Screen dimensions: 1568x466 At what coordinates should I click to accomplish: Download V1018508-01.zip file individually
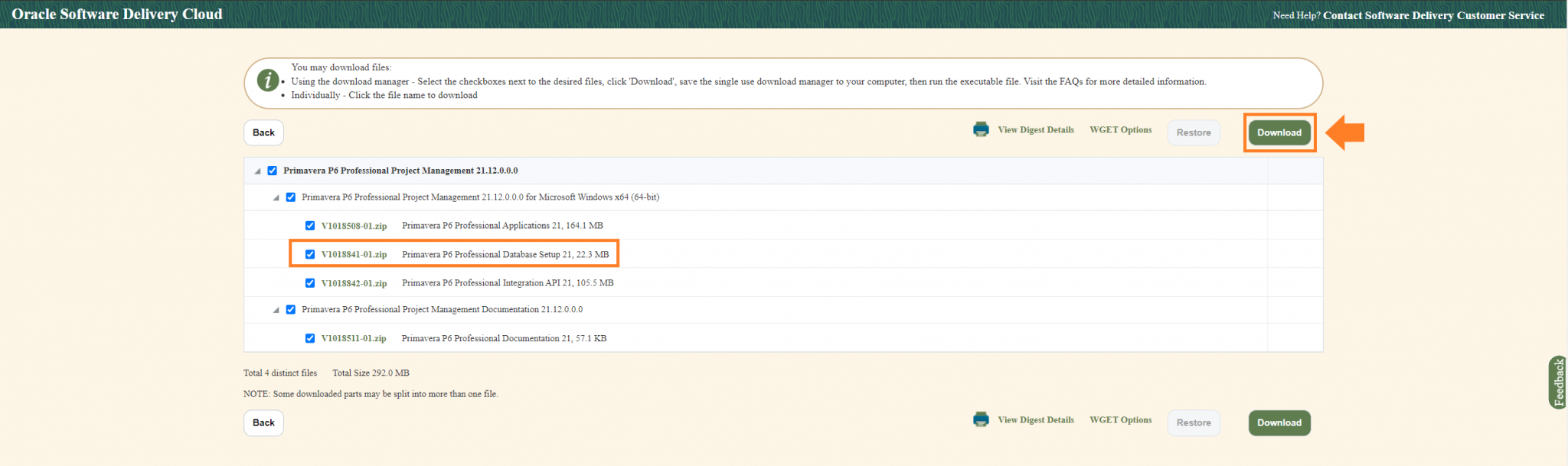(x=354, y=226)
